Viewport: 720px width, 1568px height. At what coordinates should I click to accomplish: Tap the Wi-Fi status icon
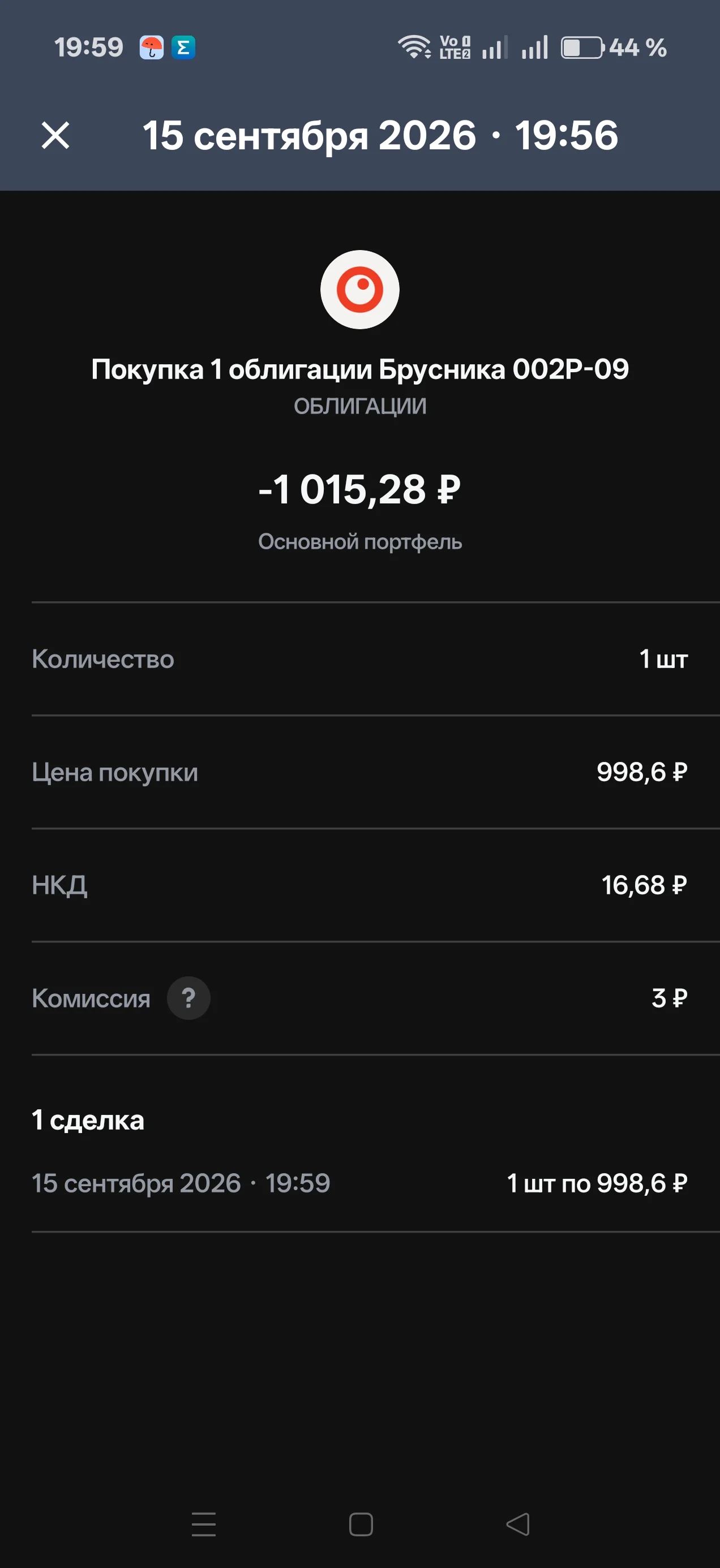[x=414, y=48]
